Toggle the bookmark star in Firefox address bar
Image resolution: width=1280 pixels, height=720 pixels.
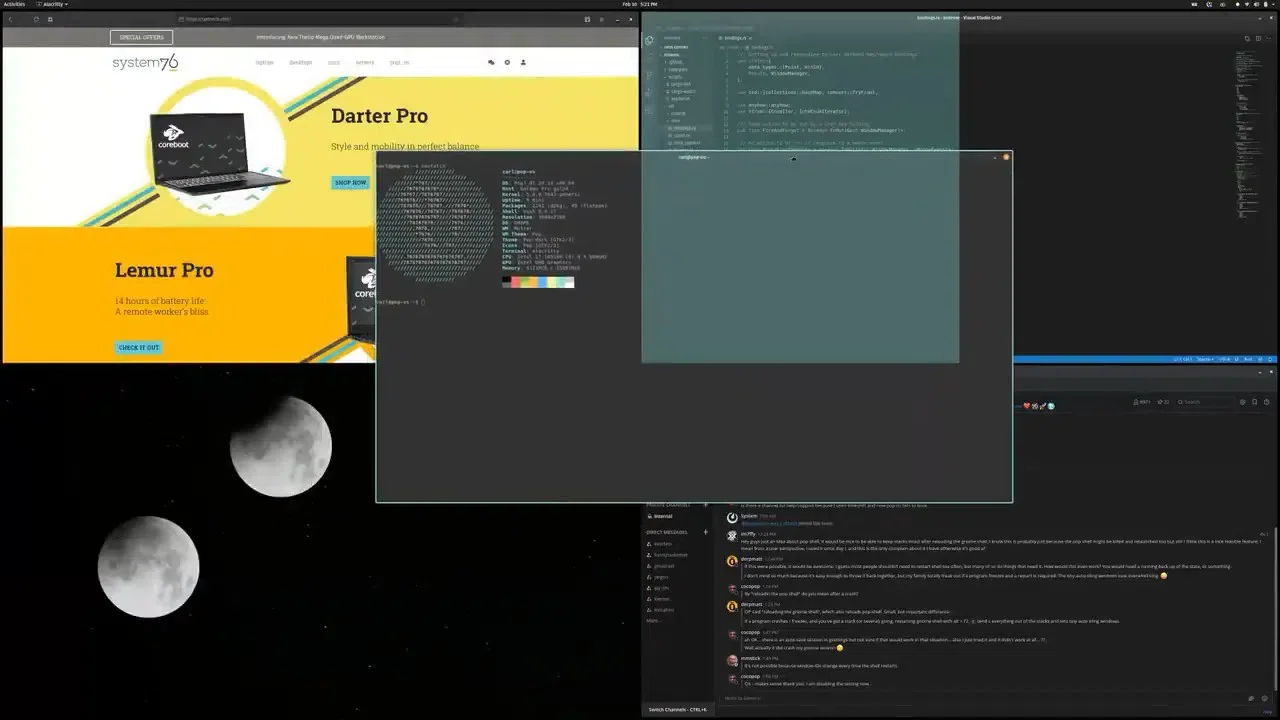[x=455, y=18]
